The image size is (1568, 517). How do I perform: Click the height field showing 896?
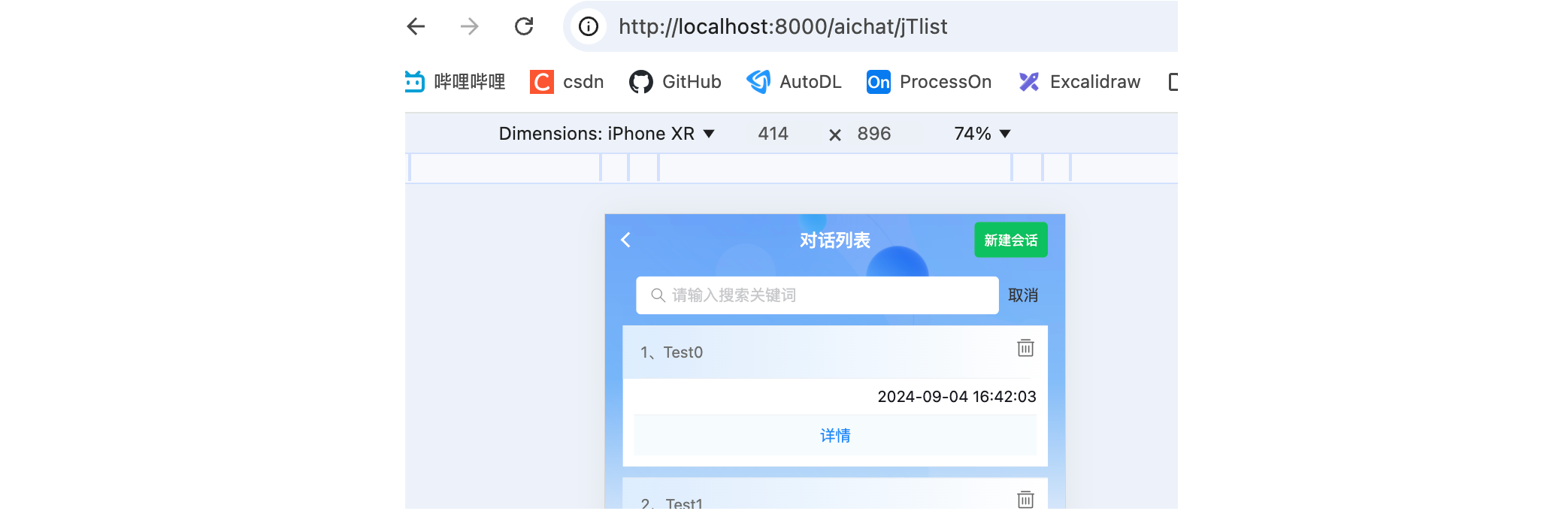873,134
